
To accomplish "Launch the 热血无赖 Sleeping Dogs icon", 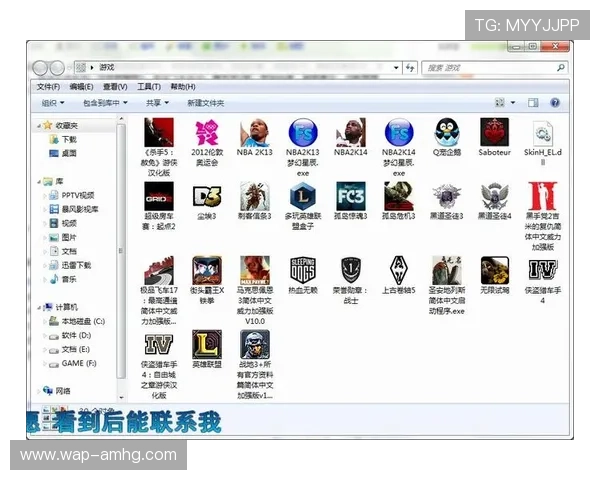I will click(303, 270).
